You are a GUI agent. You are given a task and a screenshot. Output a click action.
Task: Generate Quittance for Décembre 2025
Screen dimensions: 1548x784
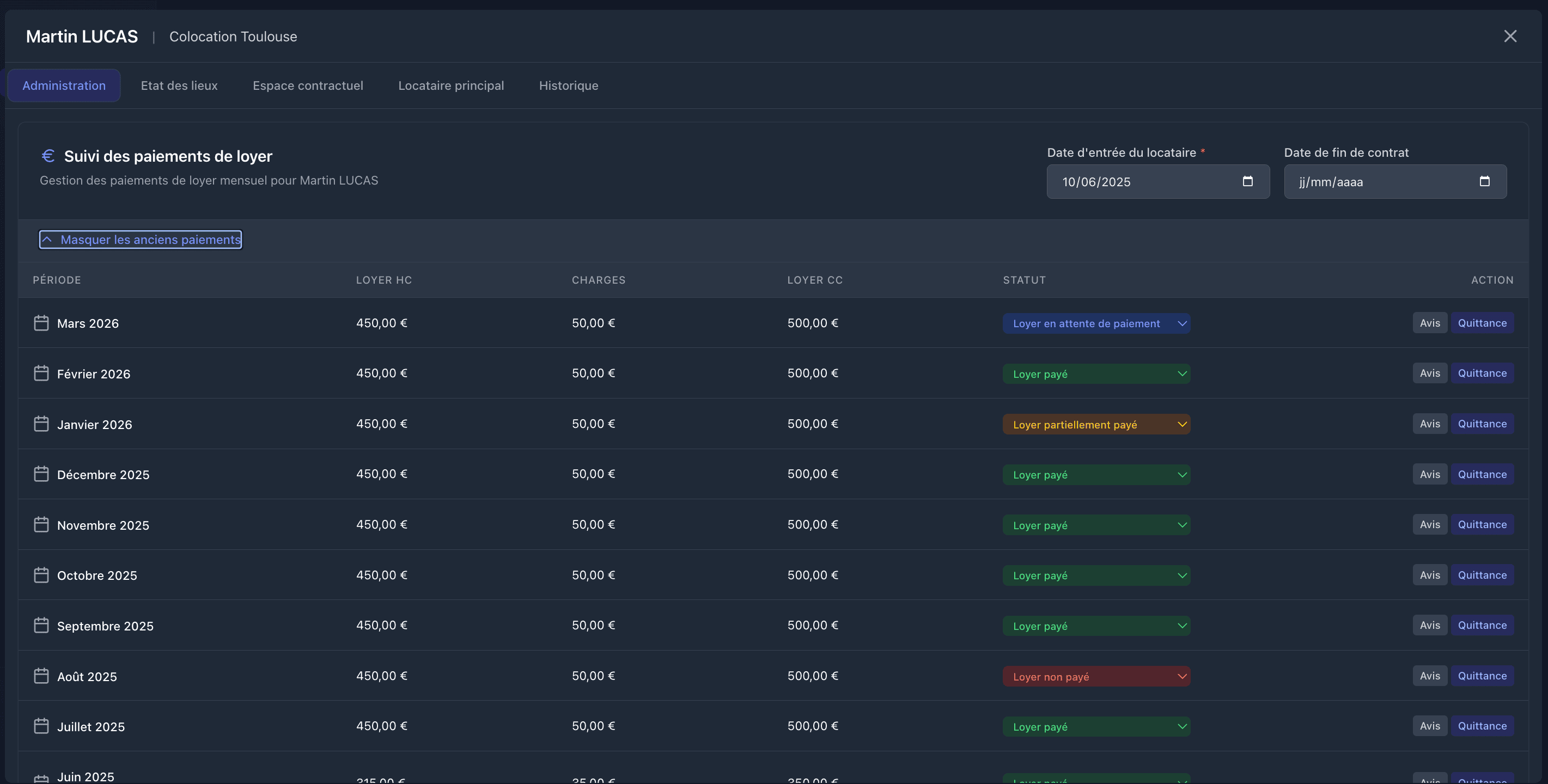(1482, 475)
